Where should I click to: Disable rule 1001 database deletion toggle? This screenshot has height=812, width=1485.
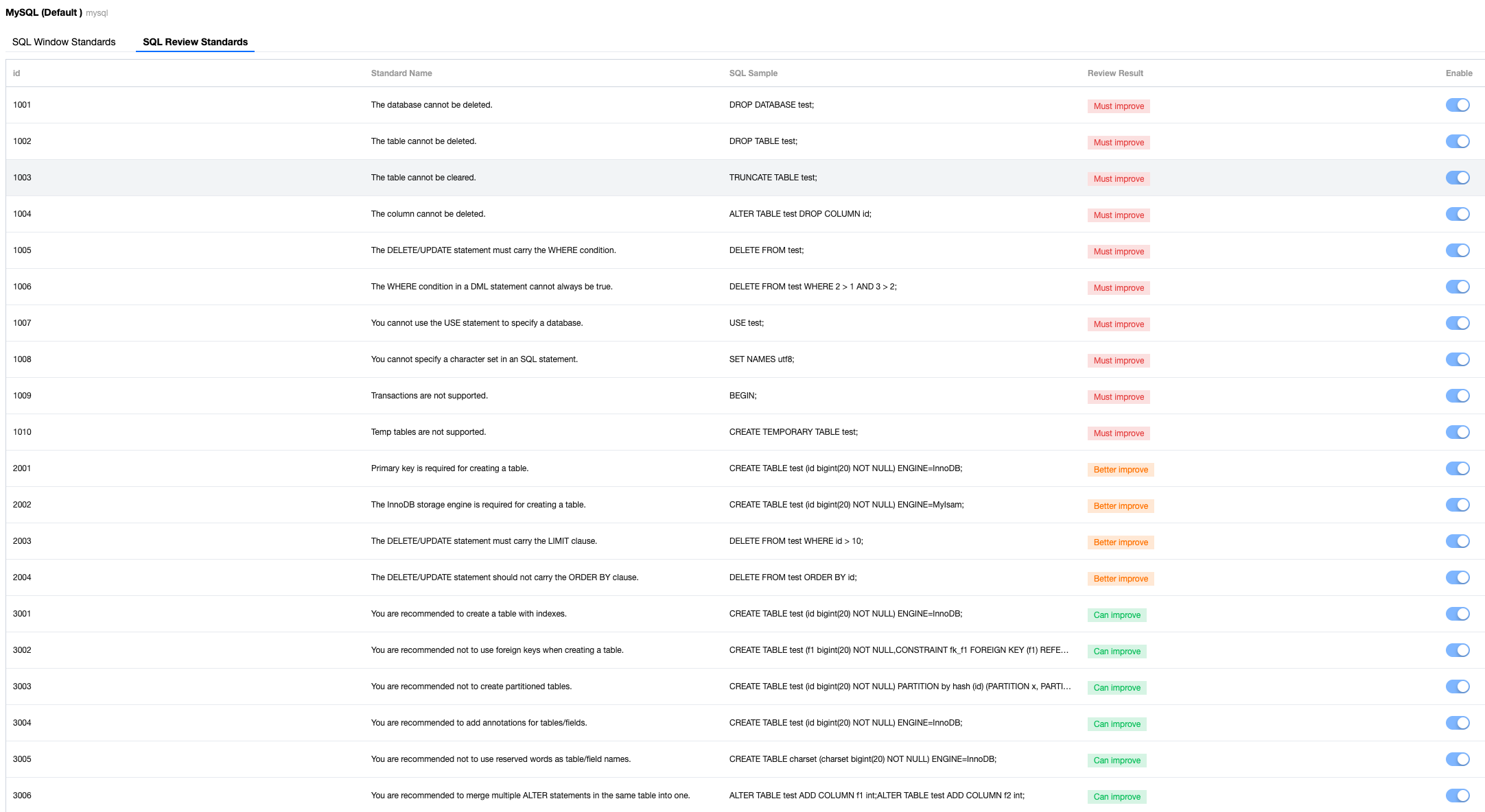pos(1457,105)
